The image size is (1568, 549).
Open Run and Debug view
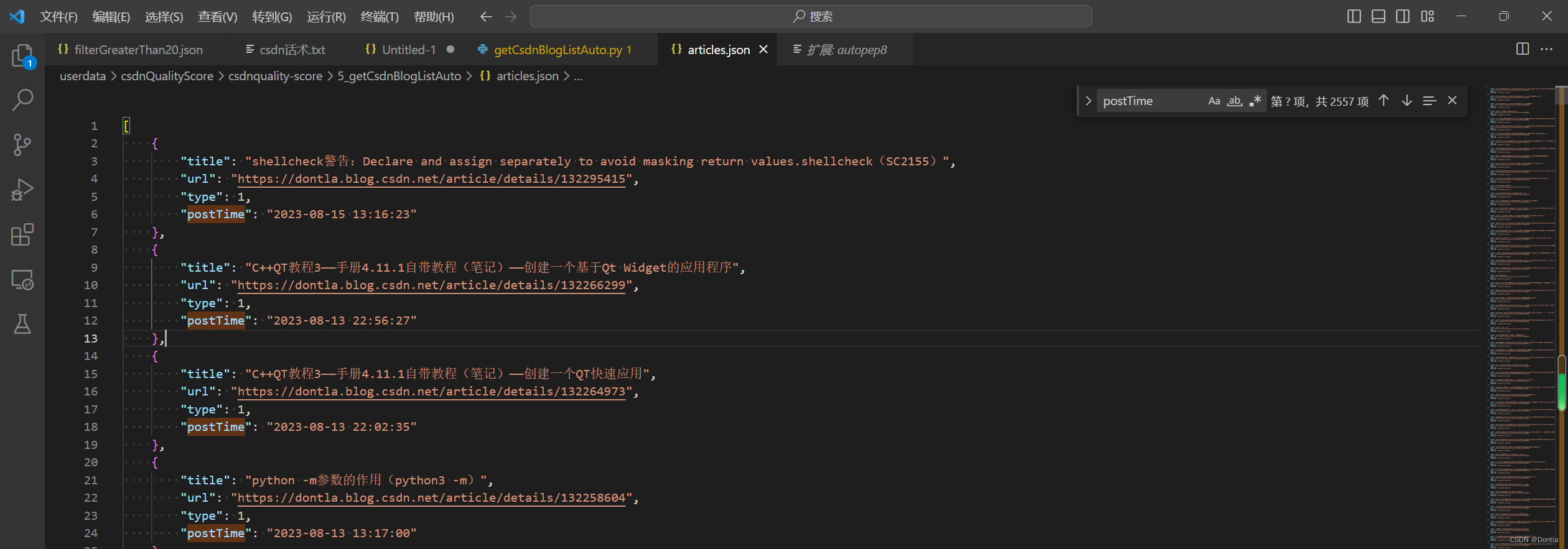22,190
